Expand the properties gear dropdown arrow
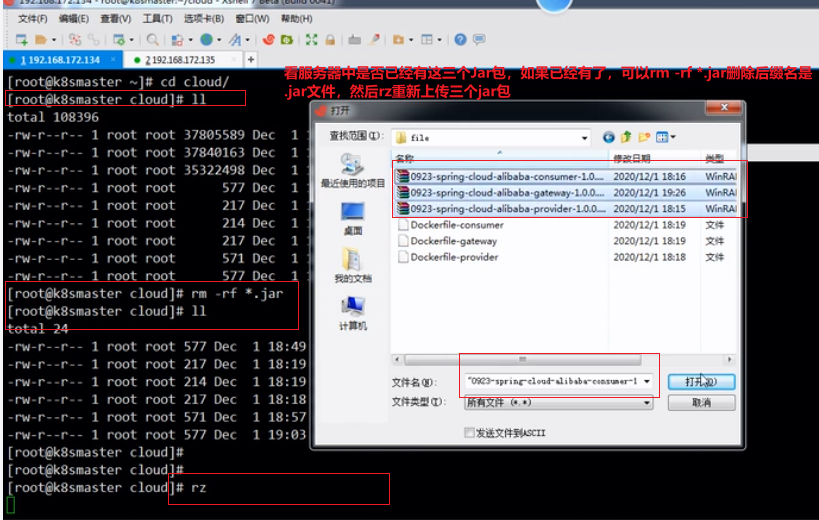 (x=132, y=40)
